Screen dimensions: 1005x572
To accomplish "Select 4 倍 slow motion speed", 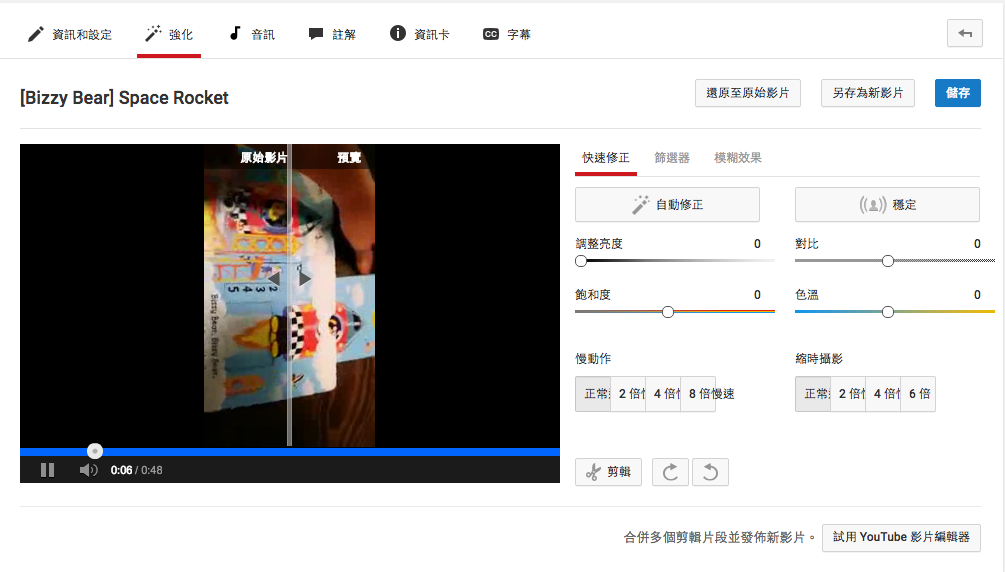I will pyautogui.click(x=663, y=394).
